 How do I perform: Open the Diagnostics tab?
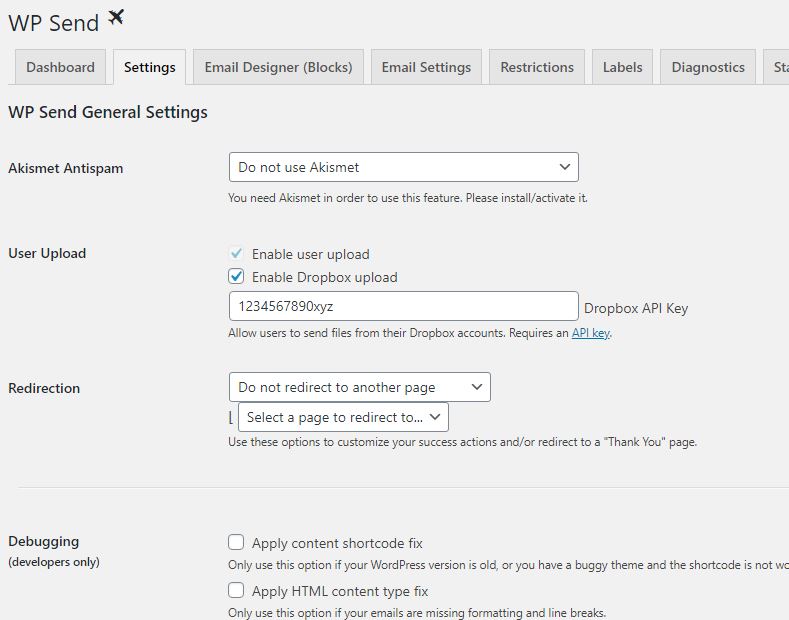point(708,67)
